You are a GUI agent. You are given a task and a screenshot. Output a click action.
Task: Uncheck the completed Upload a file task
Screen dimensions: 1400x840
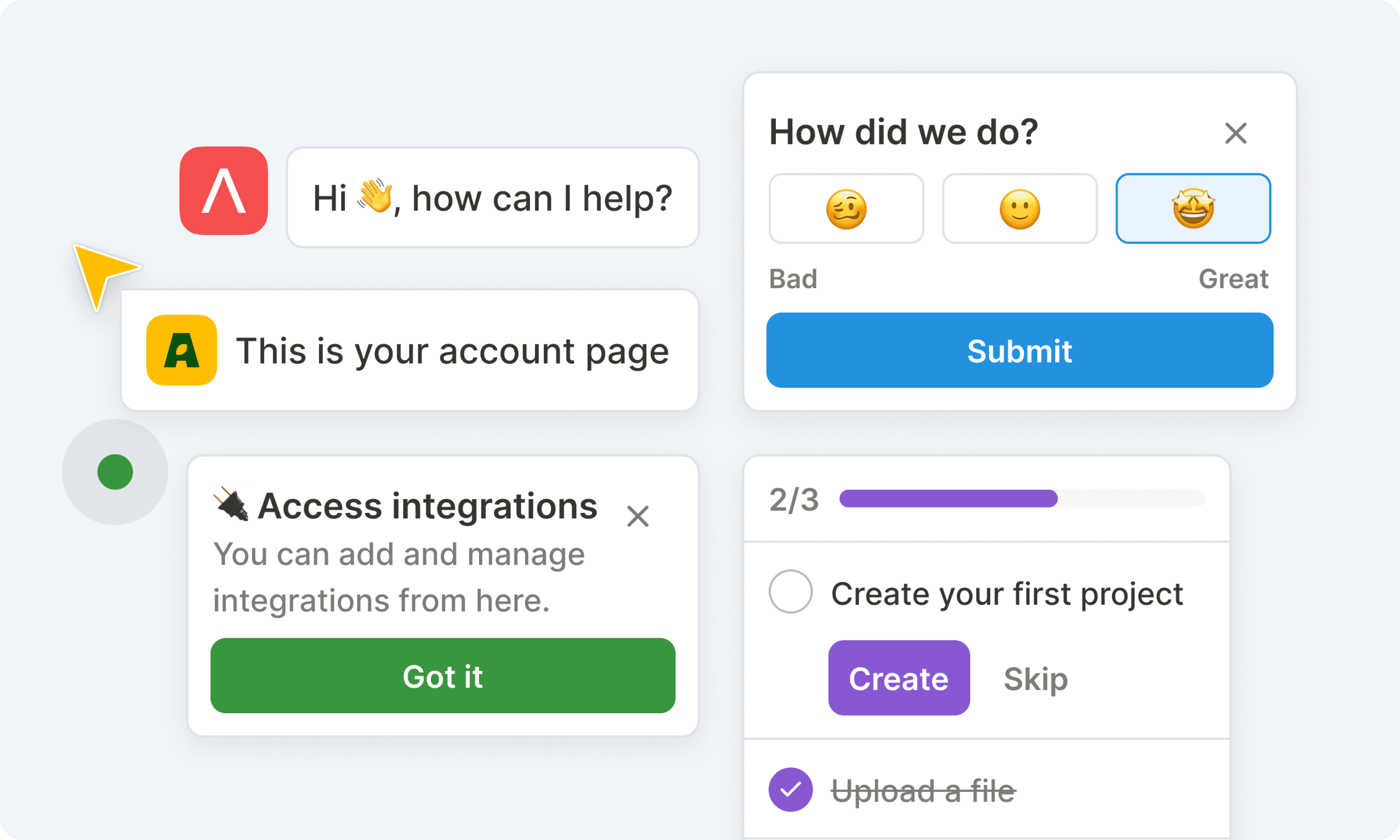791,789
